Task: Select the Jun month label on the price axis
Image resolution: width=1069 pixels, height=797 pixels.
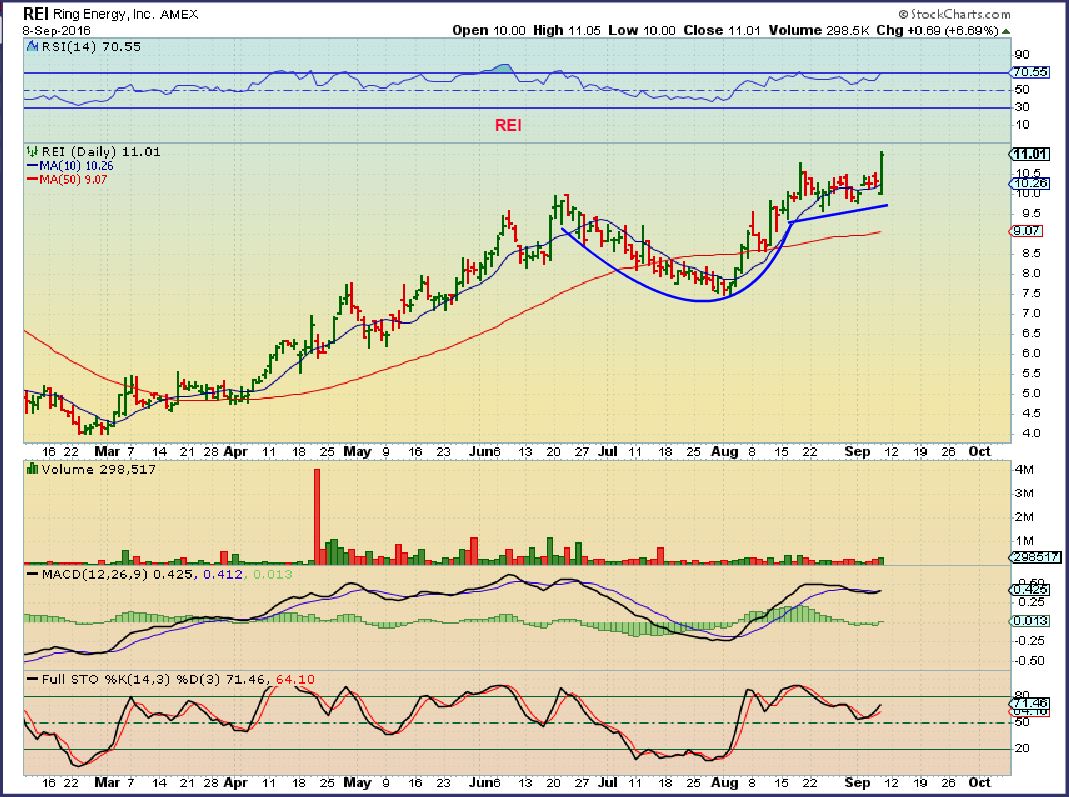Action: coord(485,451)
